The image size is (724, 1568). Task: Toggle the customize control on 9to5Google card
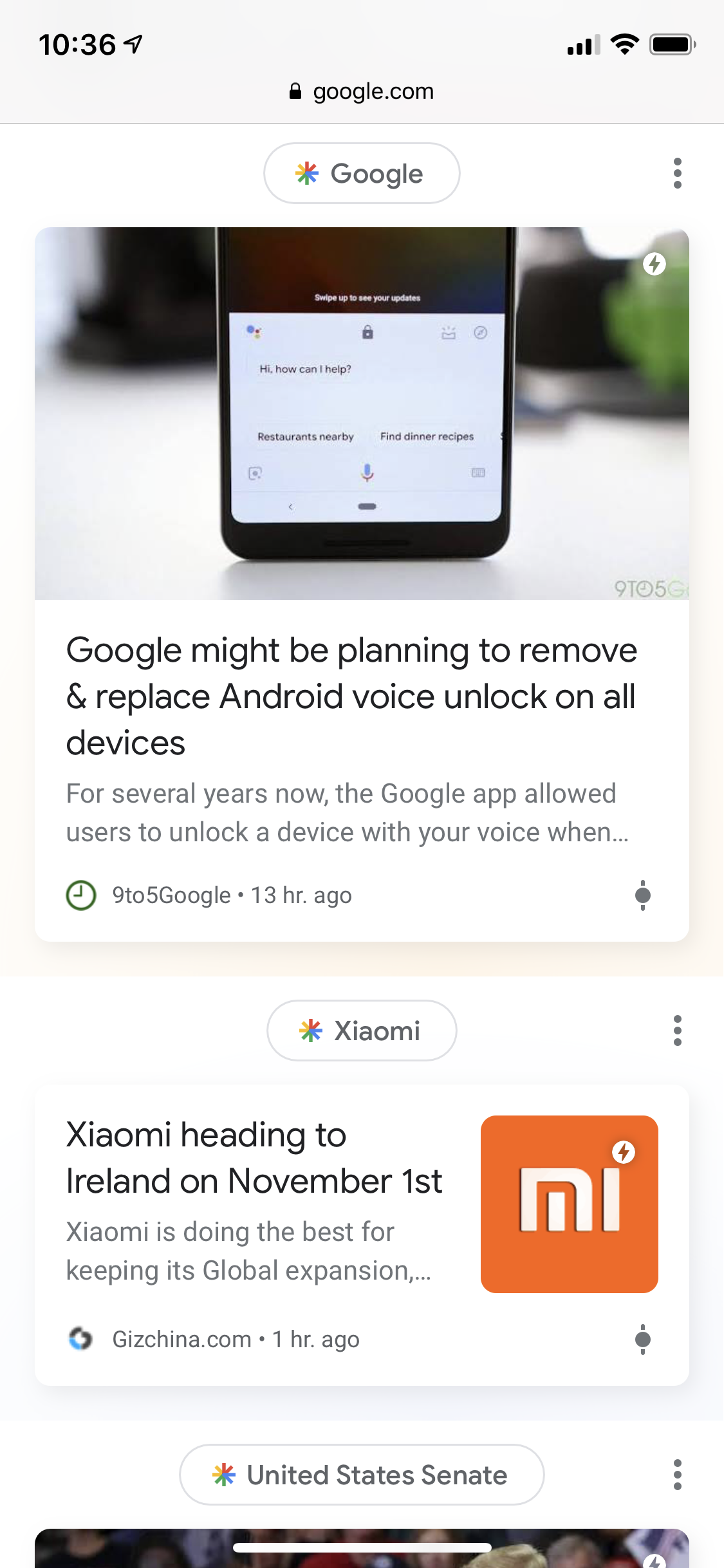click(x=642, y=895)
